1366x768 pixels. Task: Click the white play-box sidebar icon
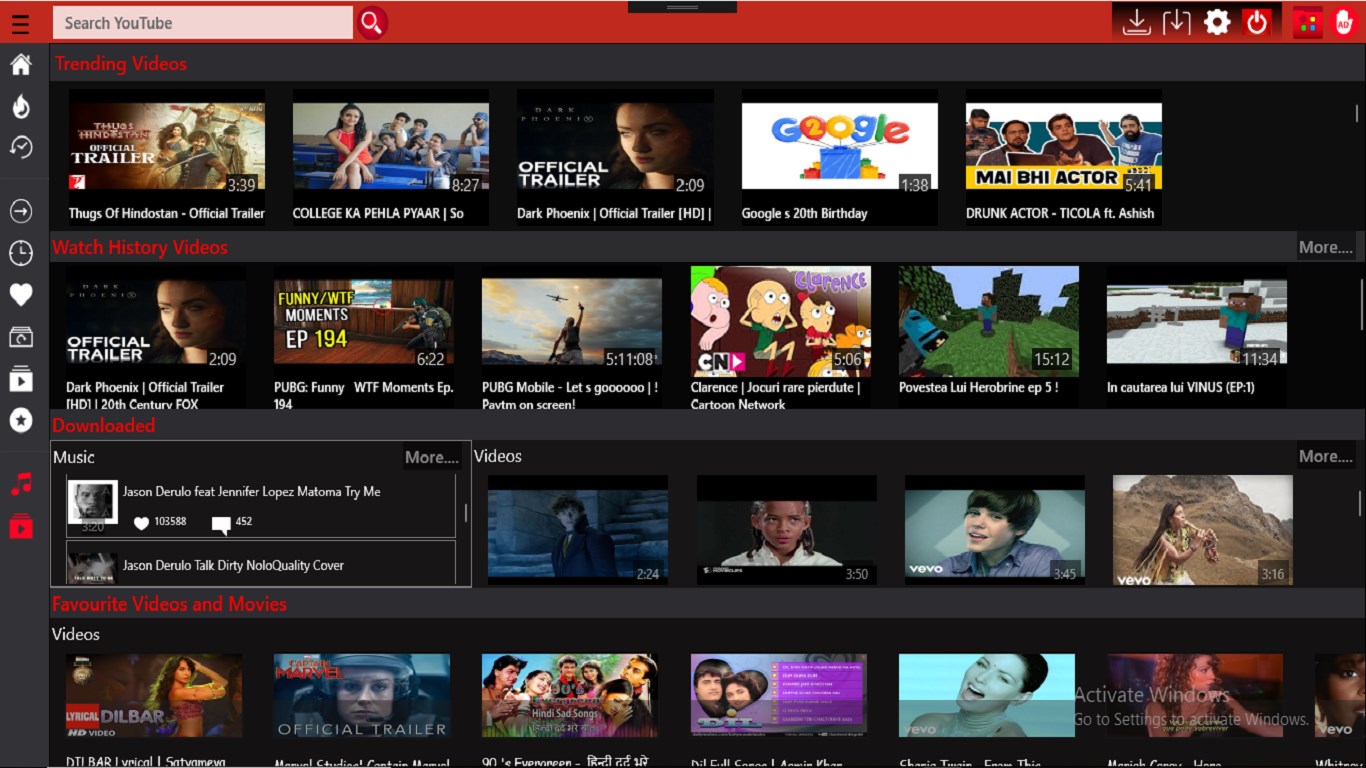pos(21,379)
